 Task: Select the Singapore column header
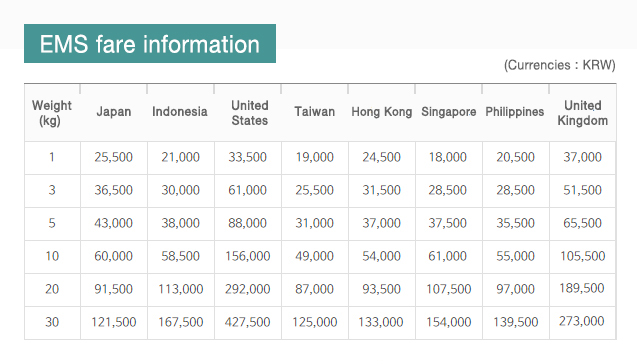click(x=448, y=112)
